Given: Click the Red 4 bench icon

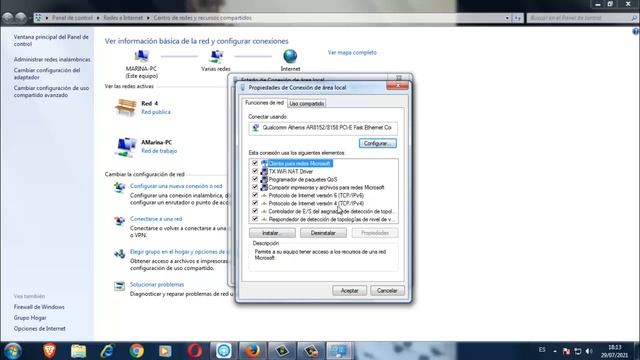Looking at the screenshot, I should click(125, 107).
